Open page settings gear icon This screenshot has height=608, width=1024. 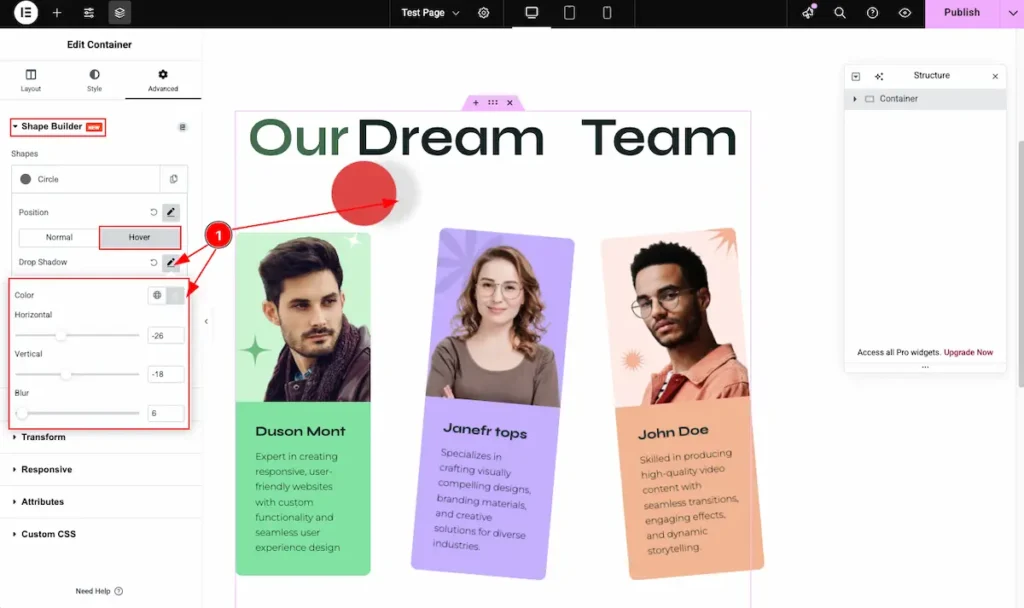tap(484, 13)
